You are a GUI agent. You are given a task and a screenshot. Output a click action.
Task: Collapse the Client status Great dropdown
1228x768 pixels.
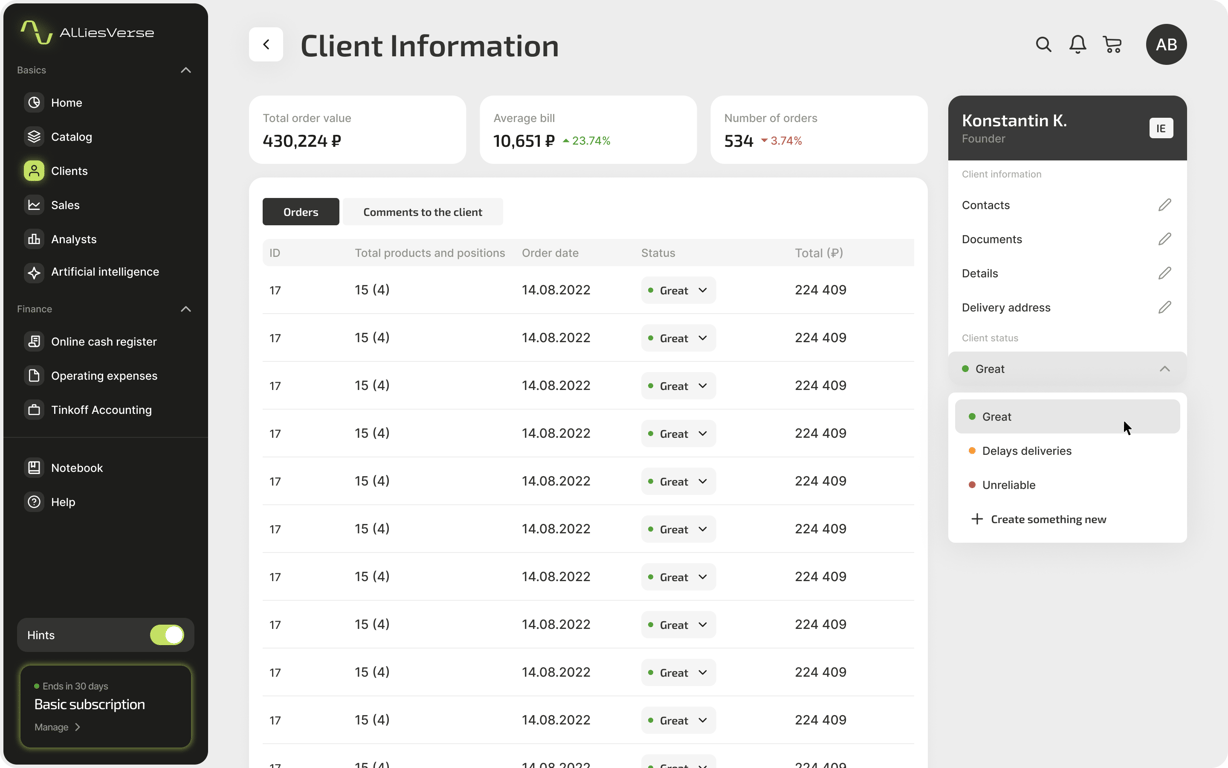click(1067, 369)
